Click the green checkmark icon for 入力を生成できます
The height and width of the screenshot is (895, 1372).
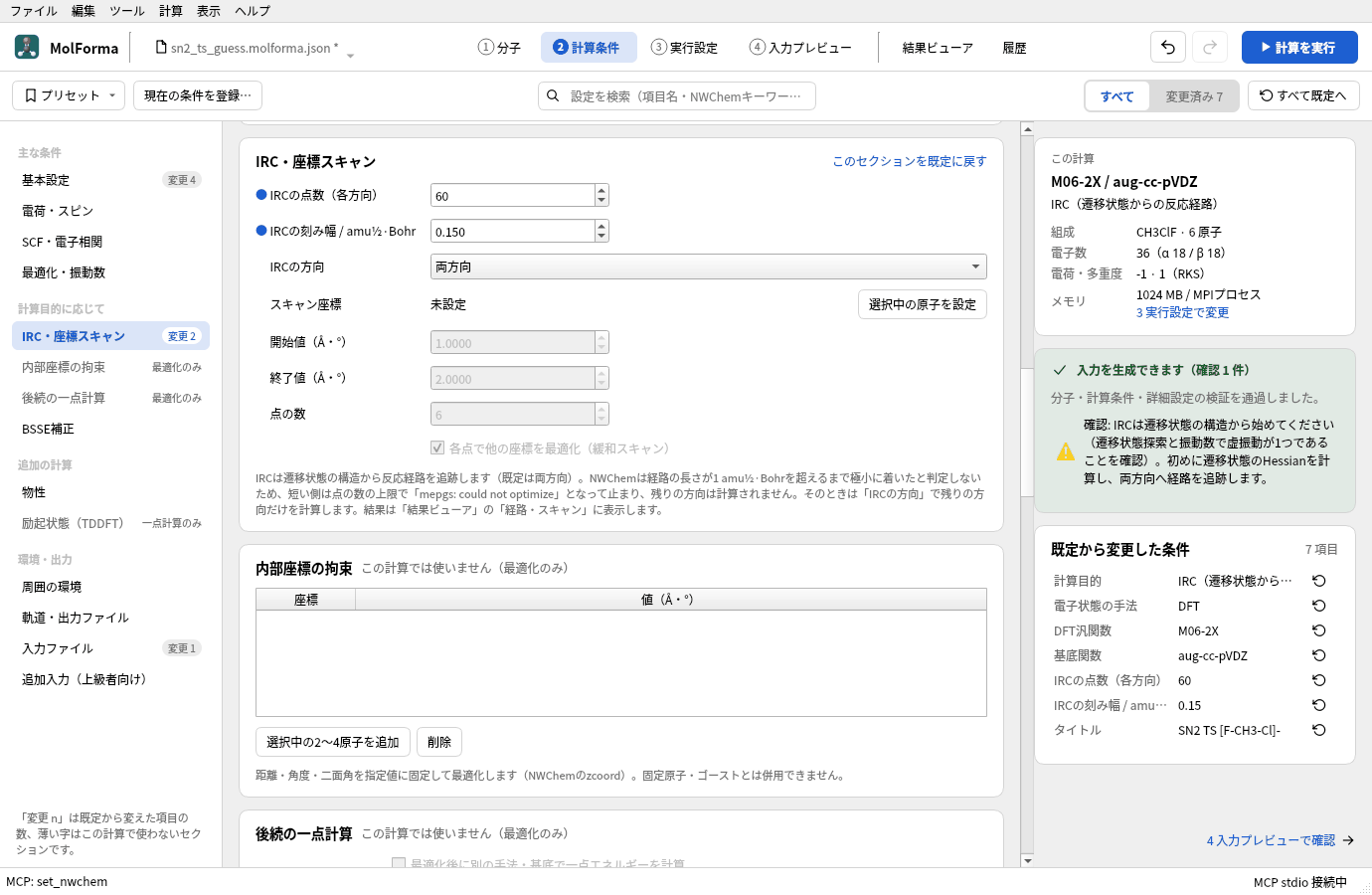point(1060,370)
